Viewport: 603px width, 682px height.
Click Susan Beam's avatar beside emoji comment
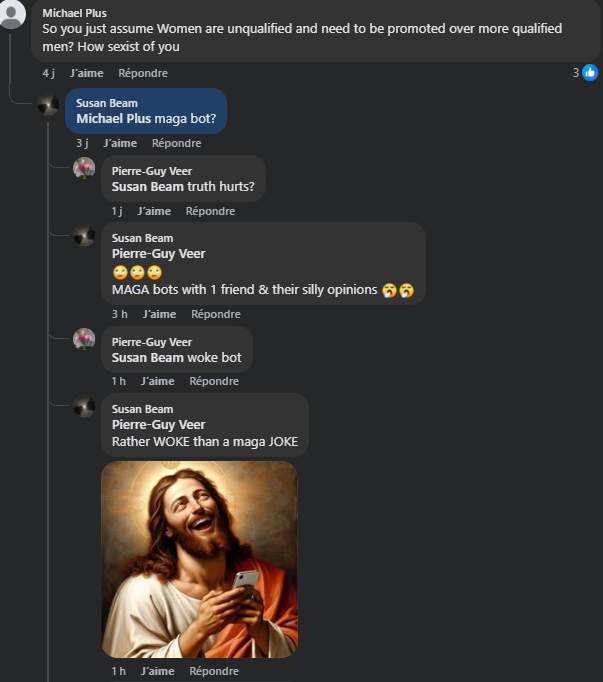[84, 236]
